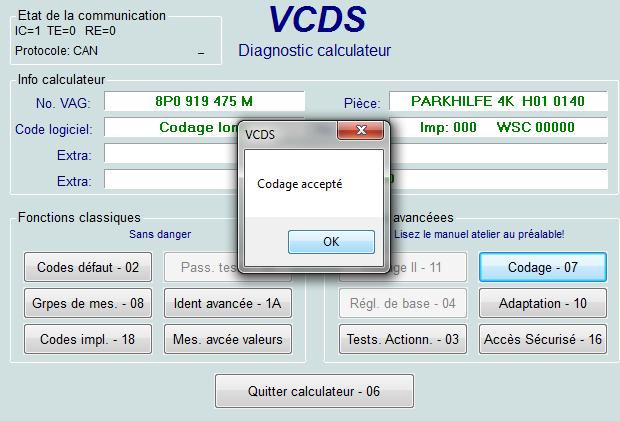
Task: Click Lisez le manuel atelier au préalable text
Action: point(479,234)
